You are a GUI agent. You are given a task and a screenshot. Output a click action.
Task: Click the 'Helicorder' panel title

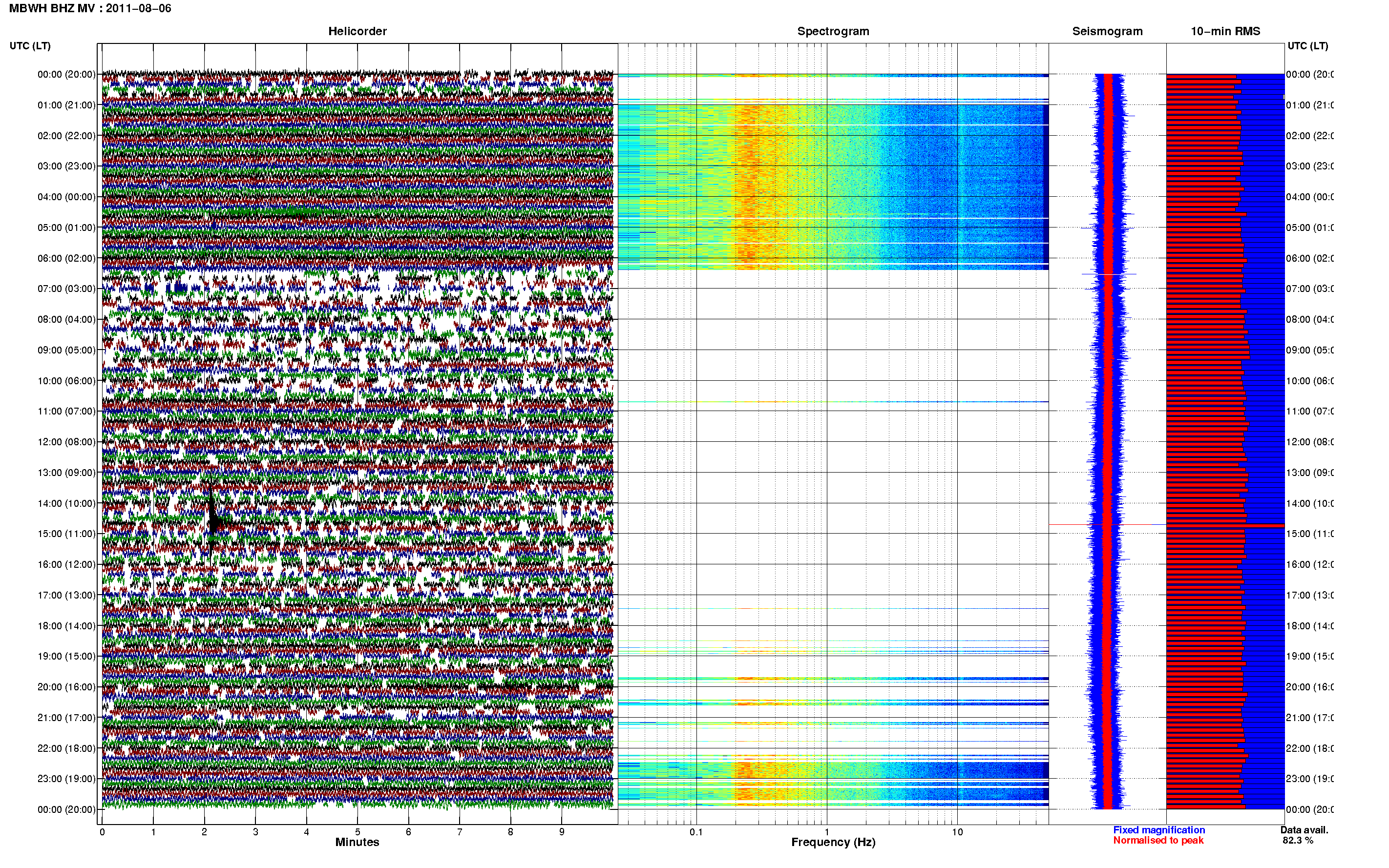pos(357,32)
